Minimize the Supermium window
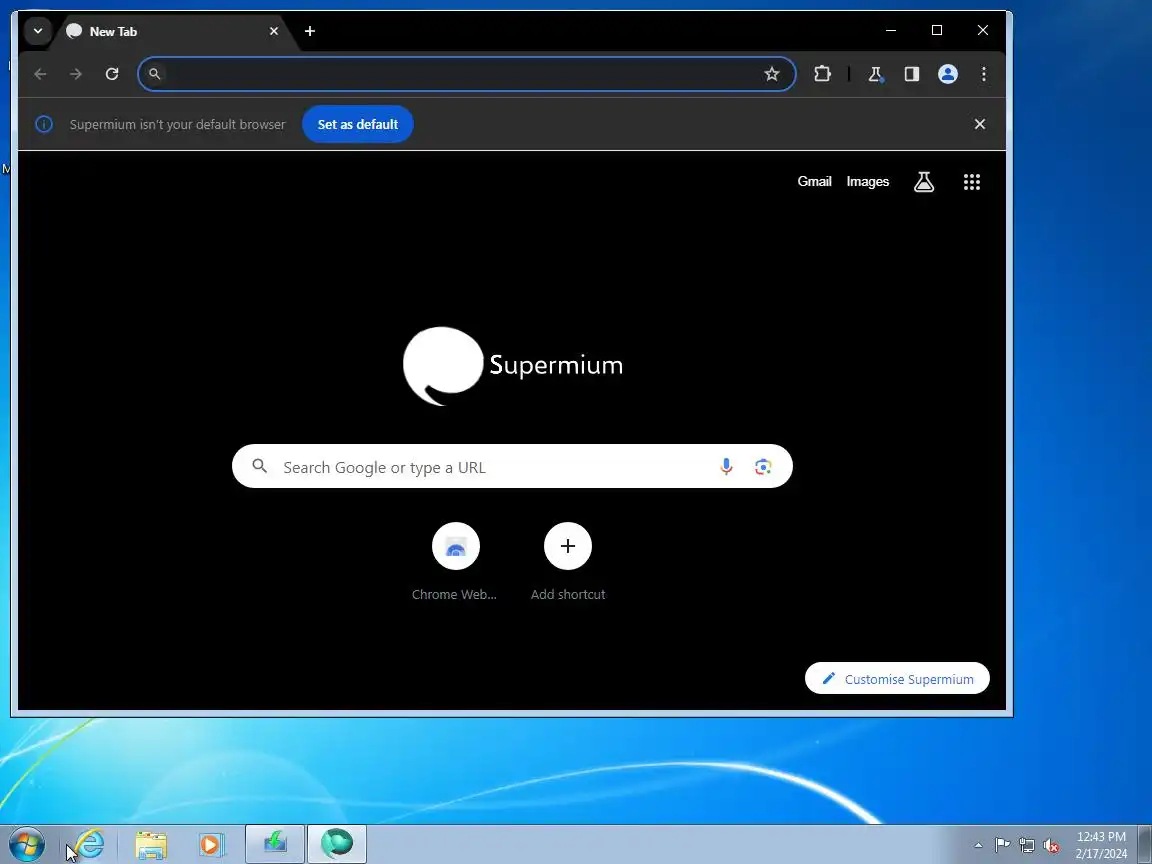 coord(891,30)
